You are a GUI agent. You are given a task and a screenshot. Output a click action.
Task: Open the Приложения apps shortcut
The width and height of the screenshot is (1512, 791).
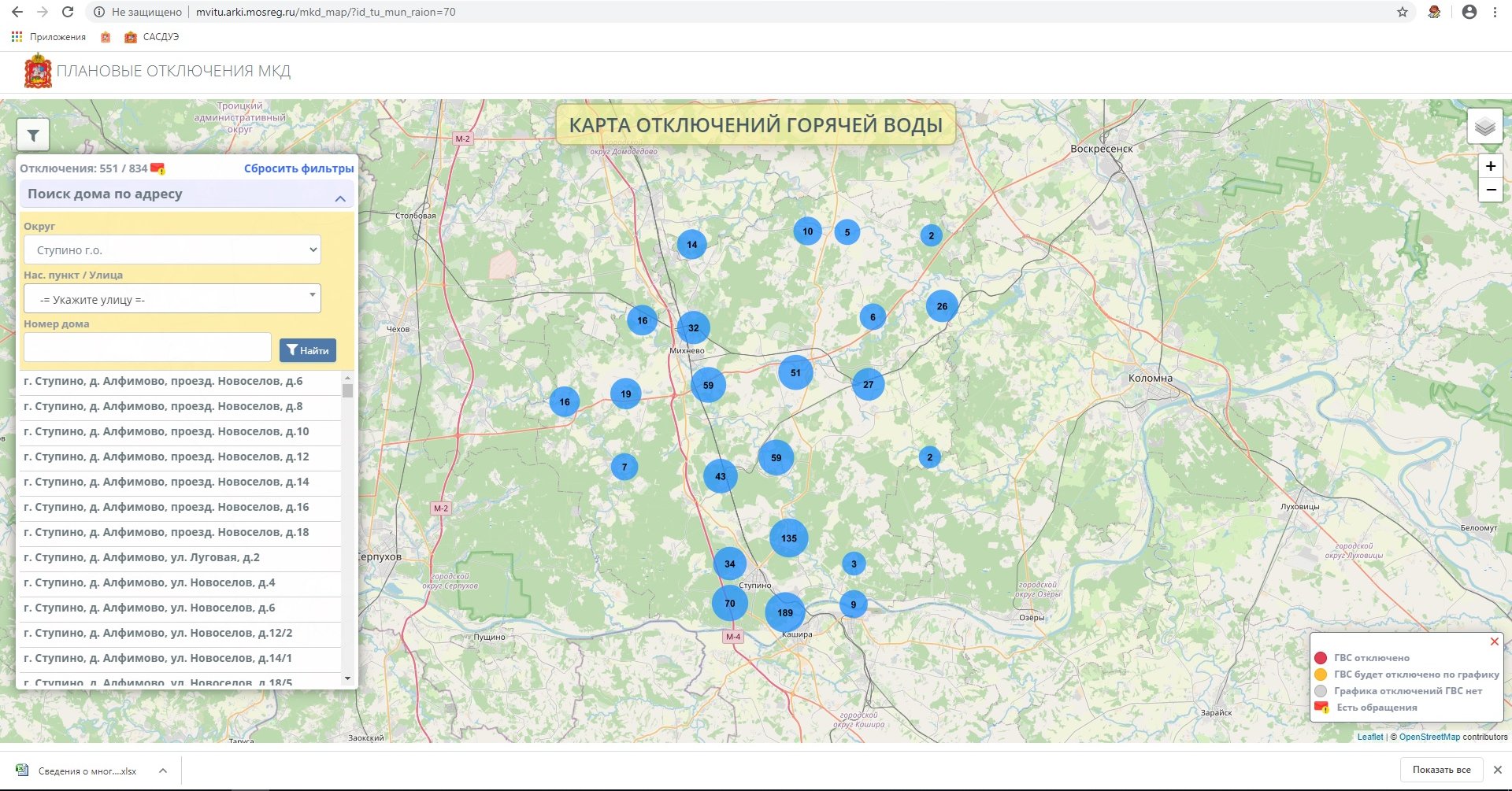pyautogui.click(x=48, y=37)
